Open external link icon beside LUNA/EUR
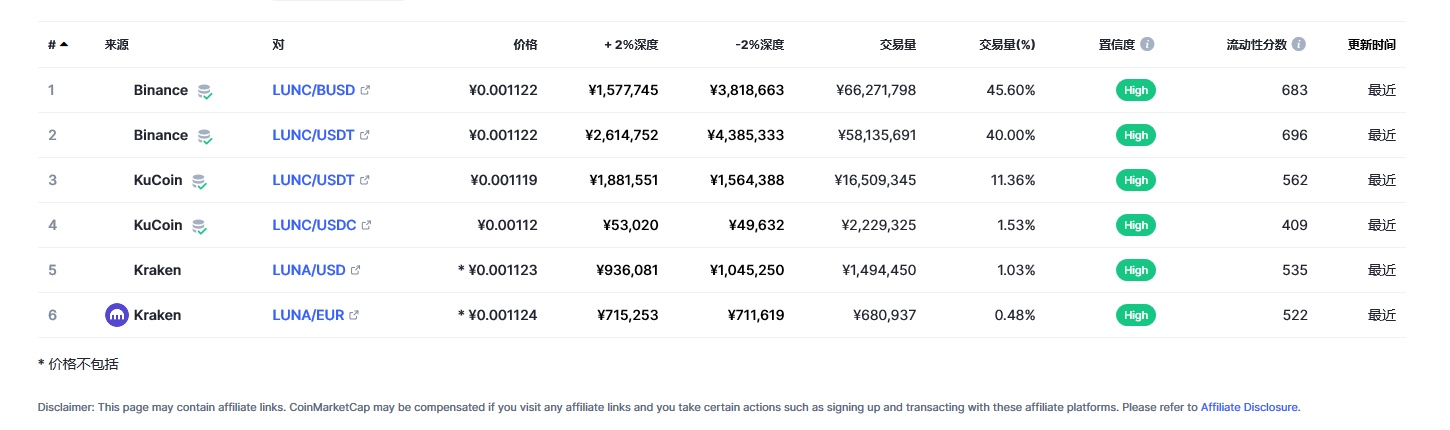Screen dimensions: 1450x430 pos(354,315)
